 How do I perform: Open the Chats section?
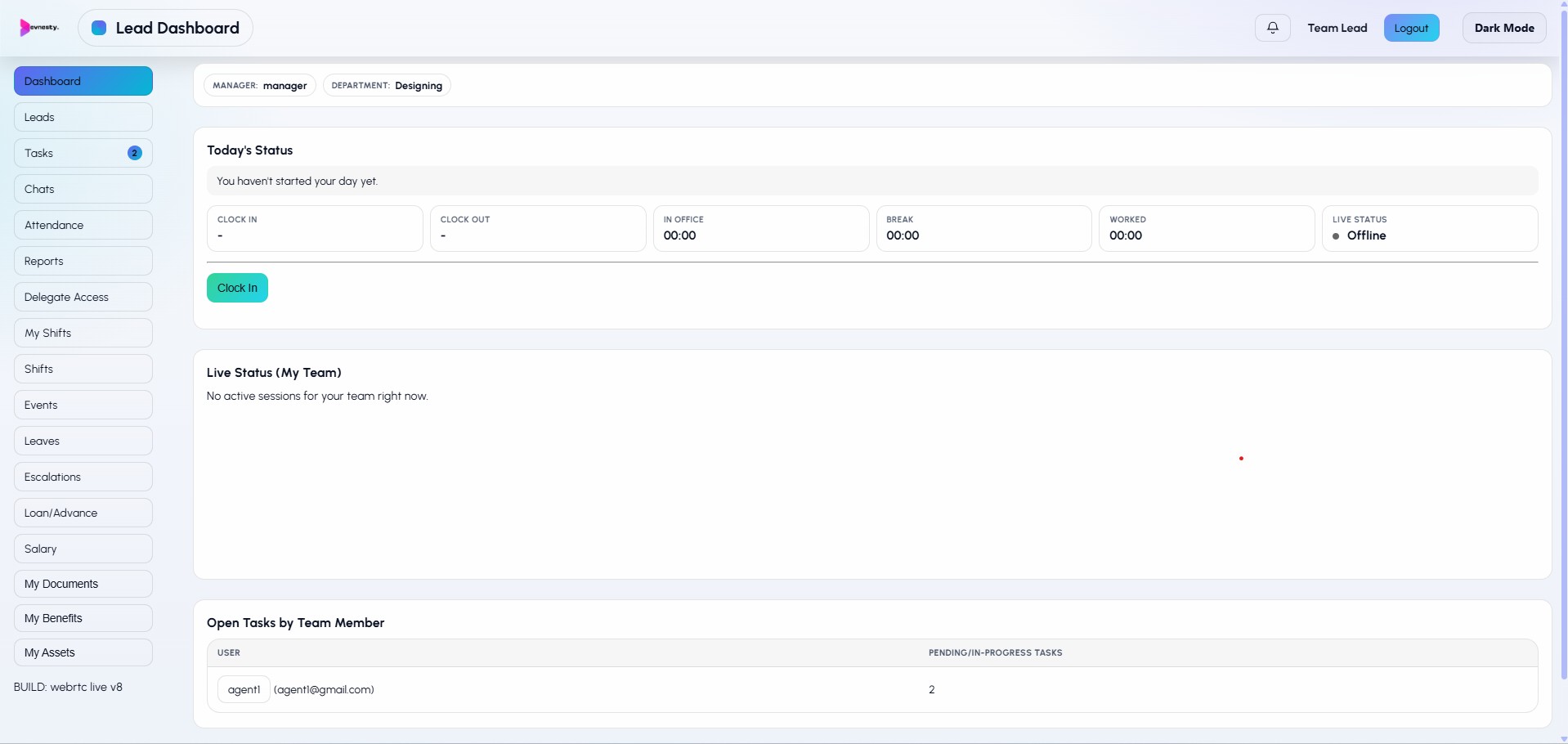pos(82,189)
